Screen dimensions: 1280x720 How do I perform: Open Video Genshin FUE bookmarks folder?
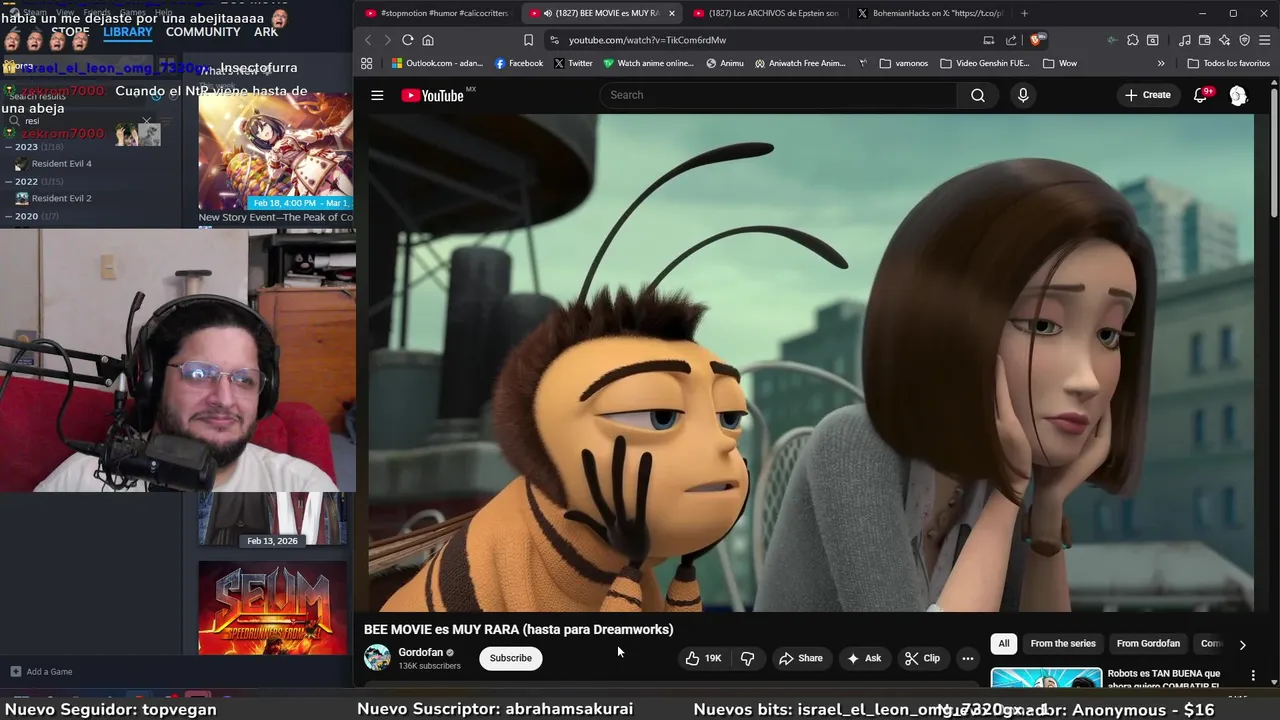(984, 63)
